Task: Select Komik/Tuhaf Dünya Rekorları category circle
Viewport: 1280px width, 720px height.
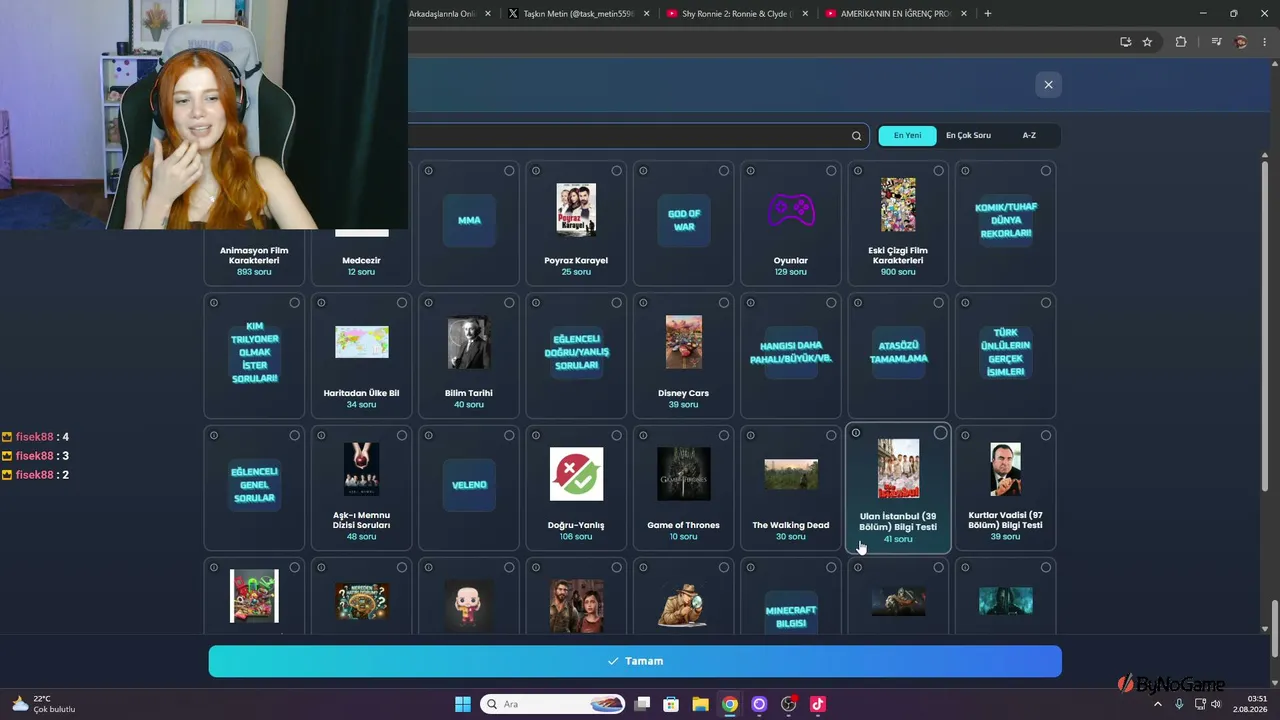Action: point(1046,171)
